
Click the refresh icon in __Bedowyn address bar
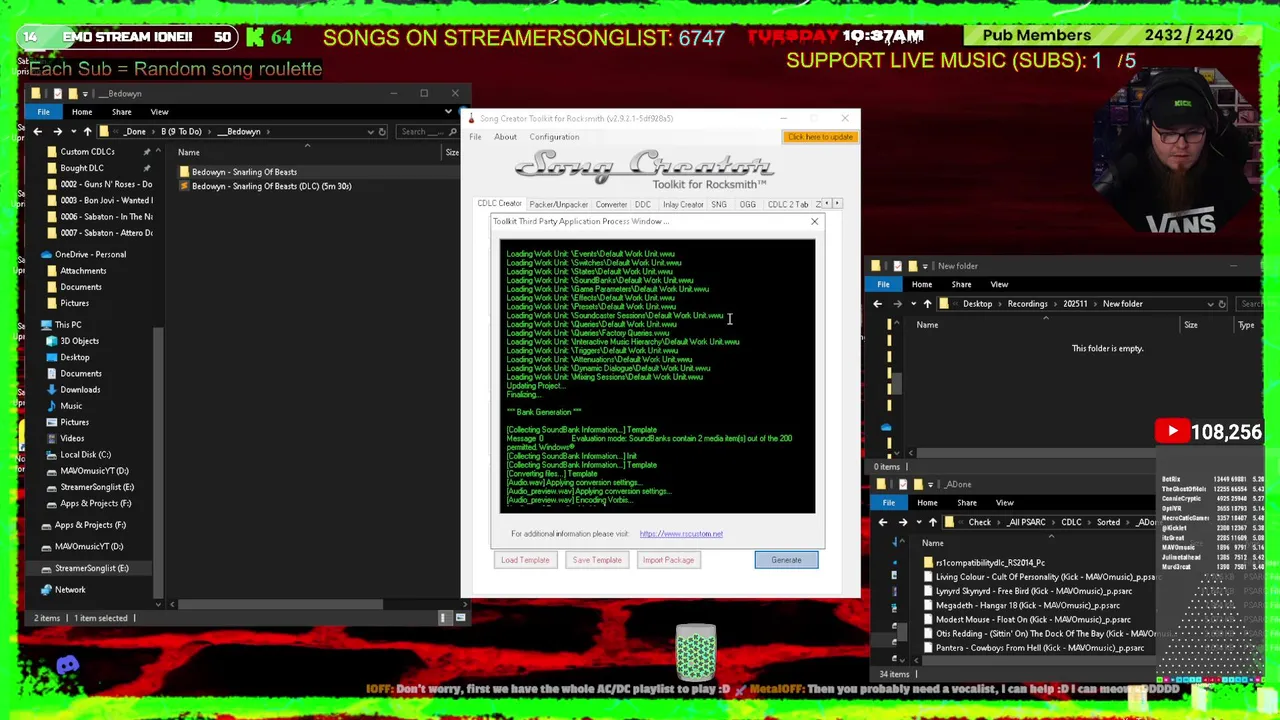pyautogui.click(x=382, y=132)
